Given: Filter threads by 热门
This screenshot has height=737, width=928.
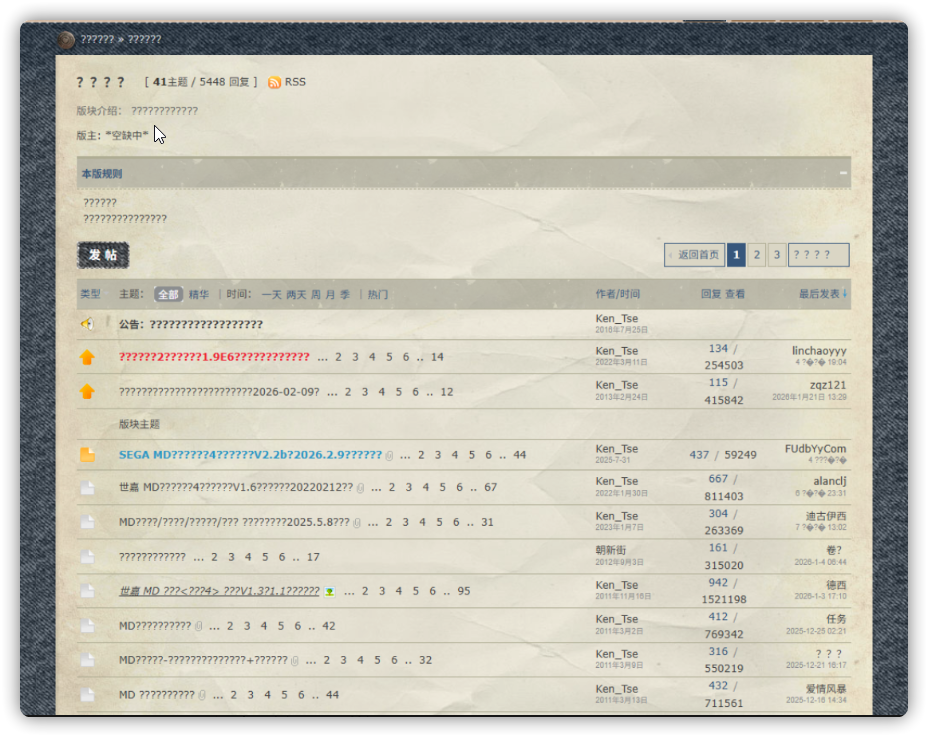Looking at the screenshot, I should [377, 295].
